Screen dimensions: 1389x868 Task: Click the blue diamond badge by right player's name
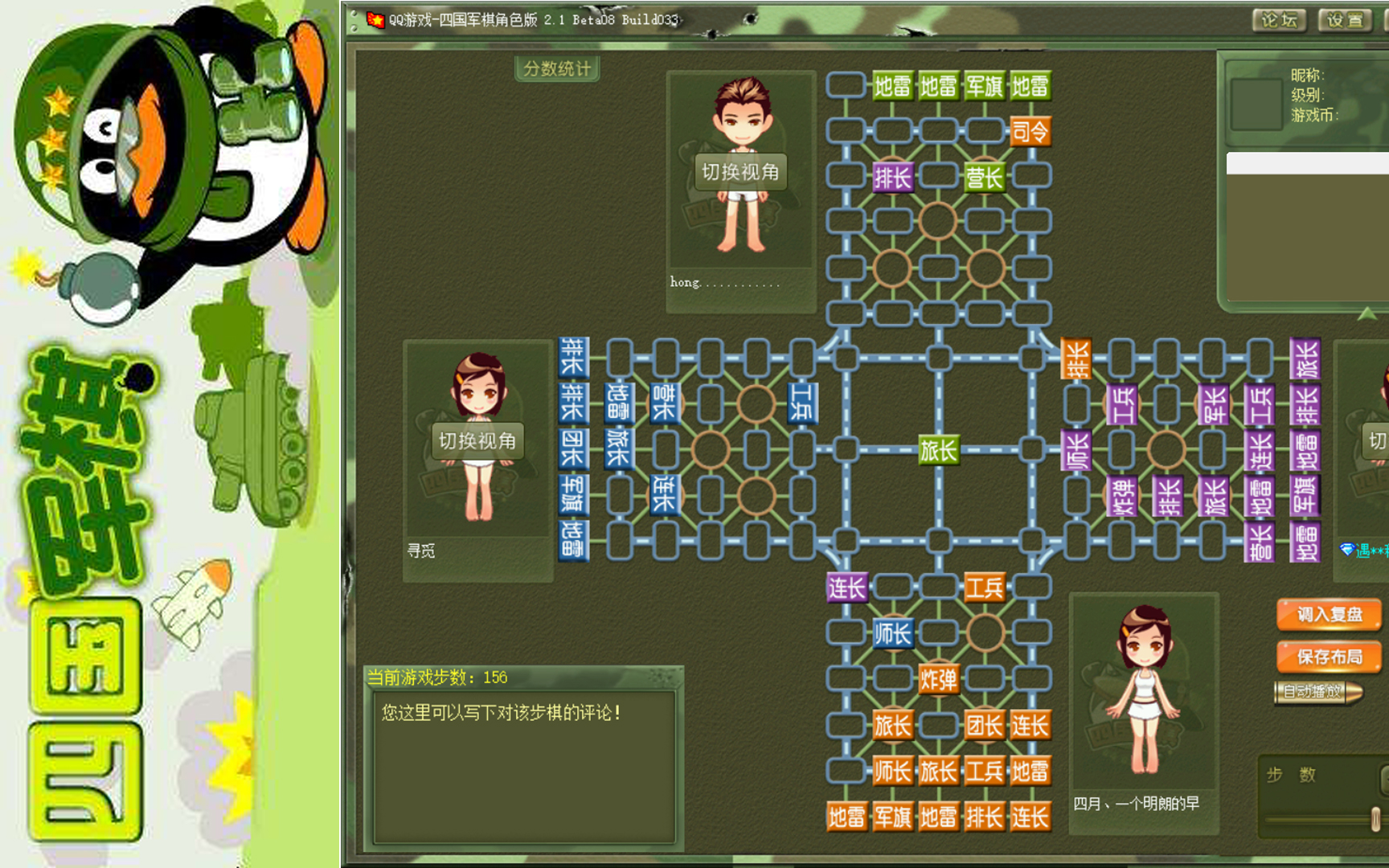(1347, 550)
